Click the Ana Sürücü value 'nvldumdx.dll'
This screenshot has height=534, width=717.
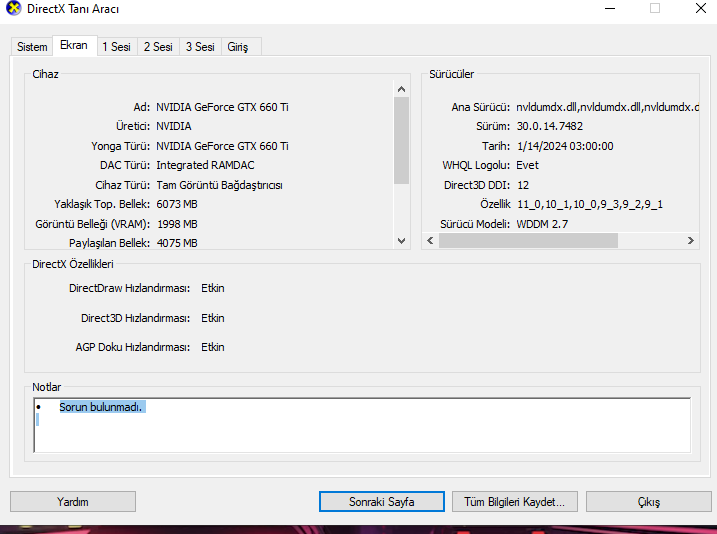pyautogui.click(x=608, y=107)
